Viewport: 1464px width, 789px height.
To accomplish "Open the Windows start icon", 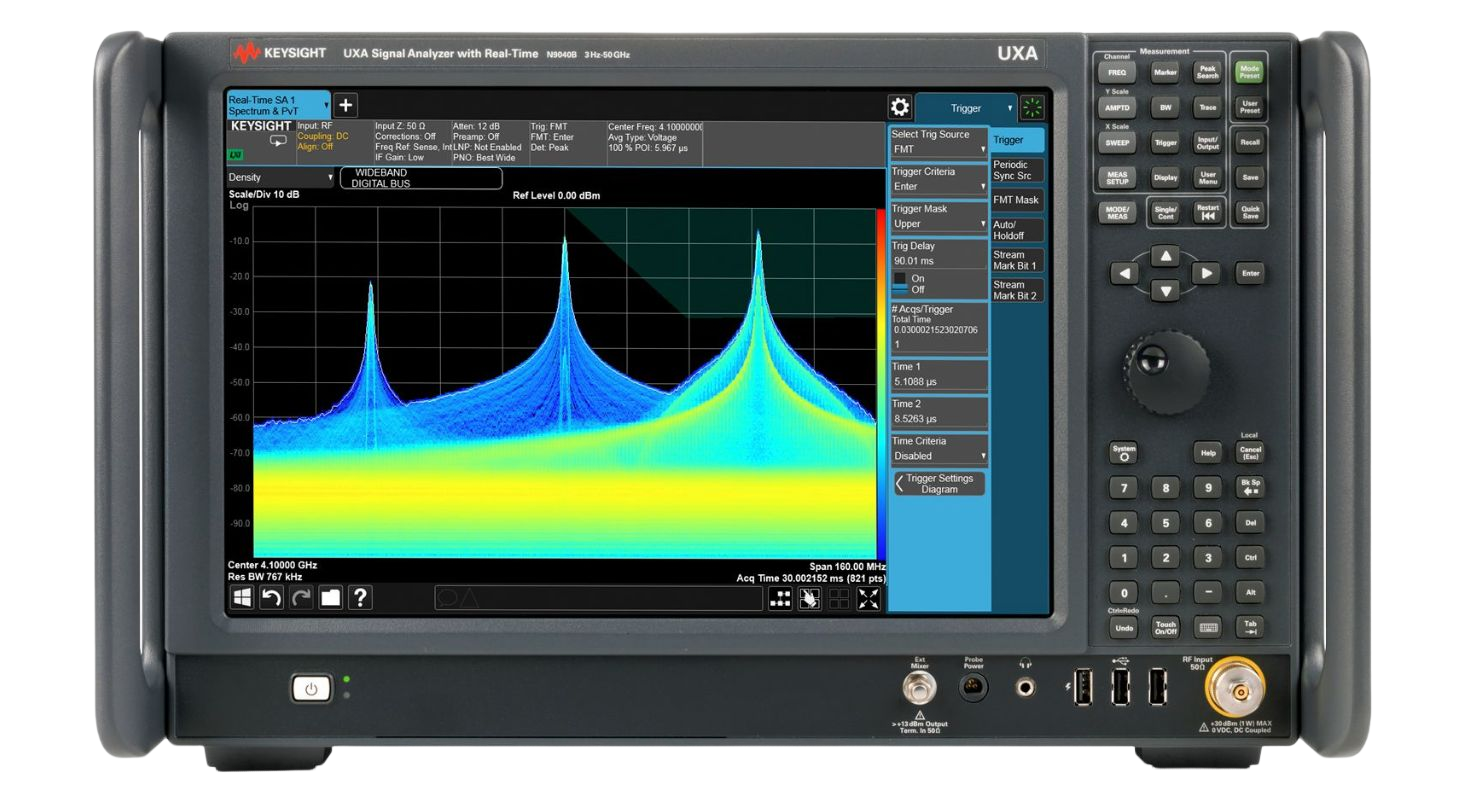I will pos(242,598).
